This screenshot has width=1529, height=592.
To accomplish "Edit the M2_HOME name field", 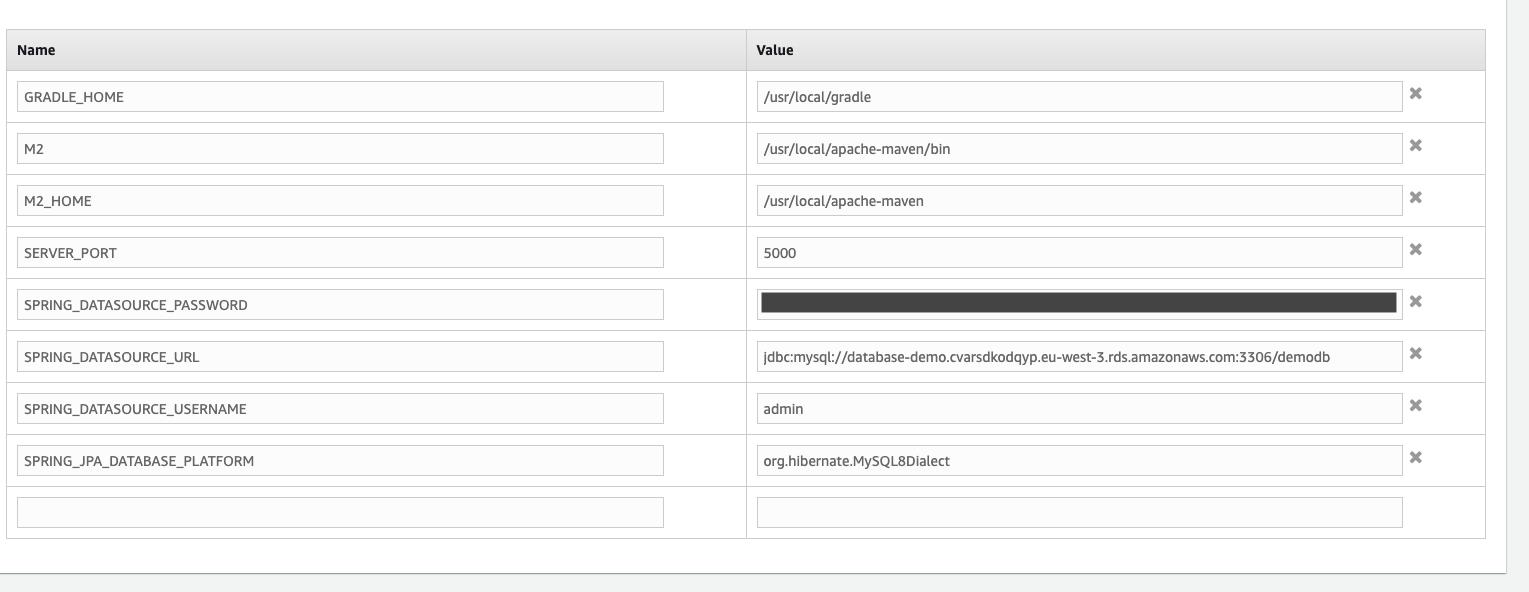I will coord(340,201).
